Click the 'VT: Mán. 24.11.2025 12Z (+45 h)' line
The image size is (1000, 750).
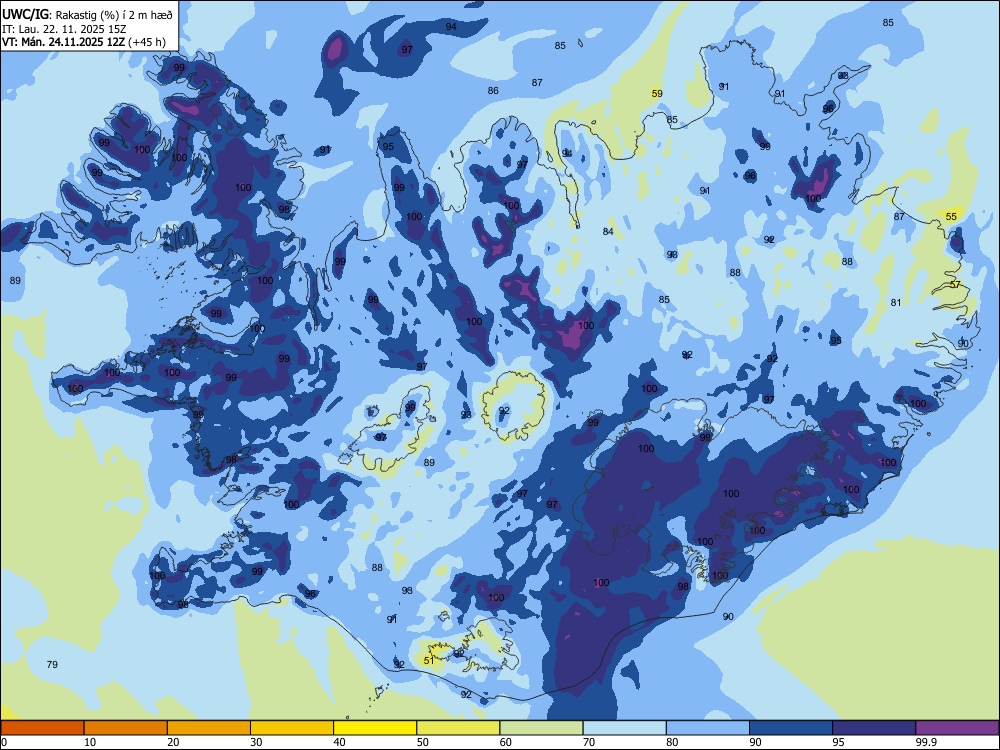pyautogui.click(x=84, y=42)
